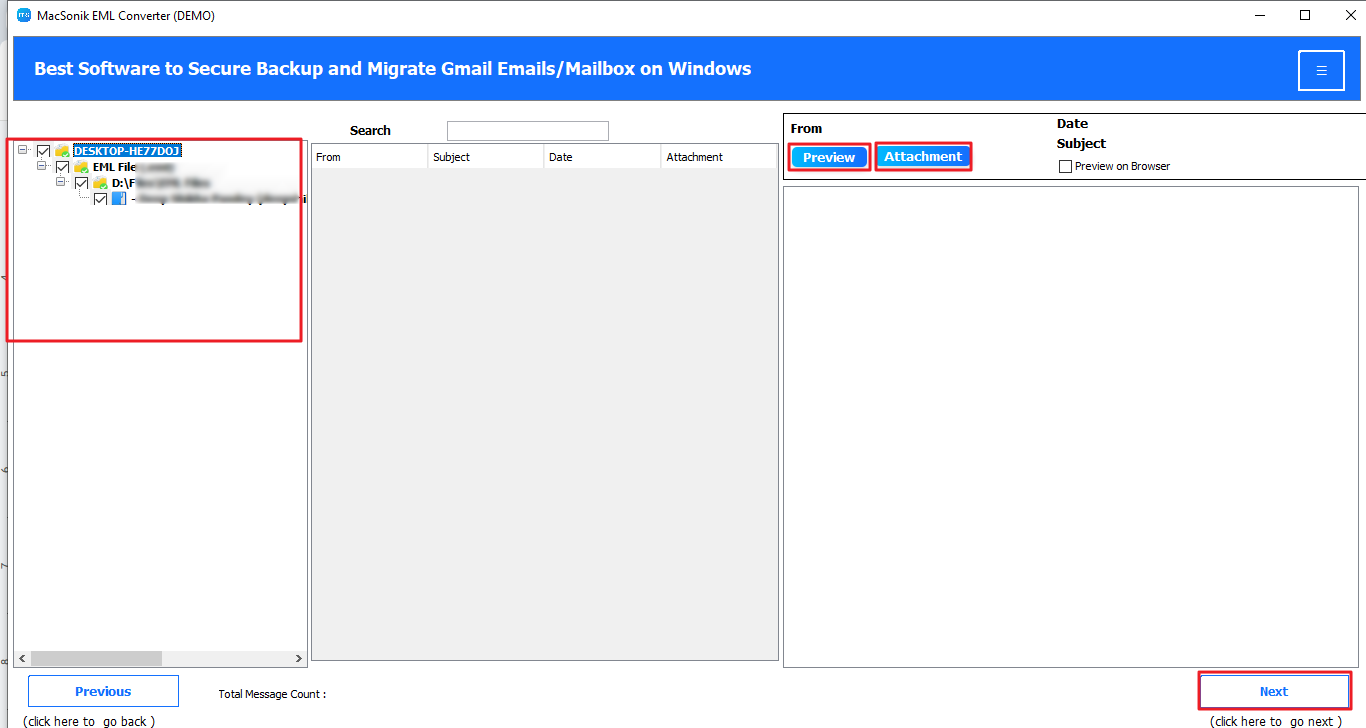The image size is (1366, 728).
Task: Uncheck the D:\ folder checkbox
Action: tap(81, 183)
